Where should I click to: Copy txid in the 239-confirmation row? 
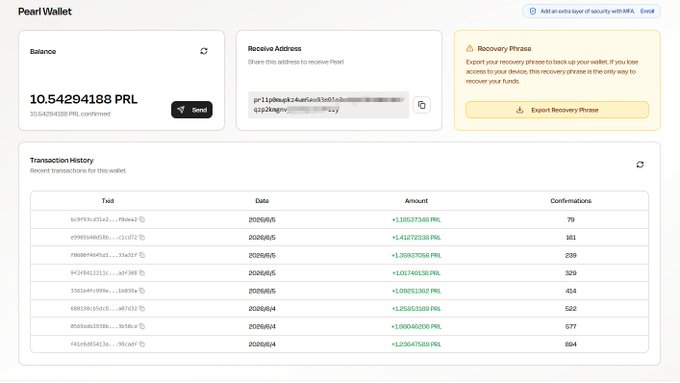142,255
